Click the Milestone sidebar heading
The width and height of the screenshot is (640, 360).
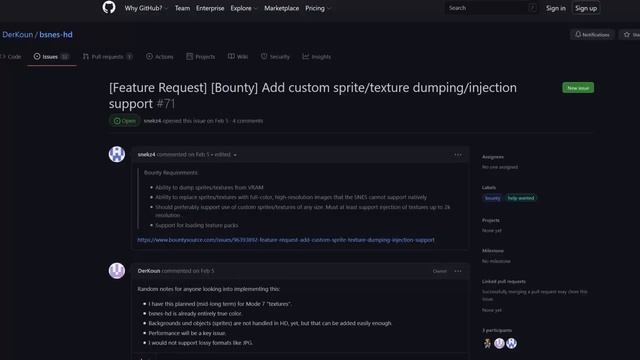(x=493, y=251)
